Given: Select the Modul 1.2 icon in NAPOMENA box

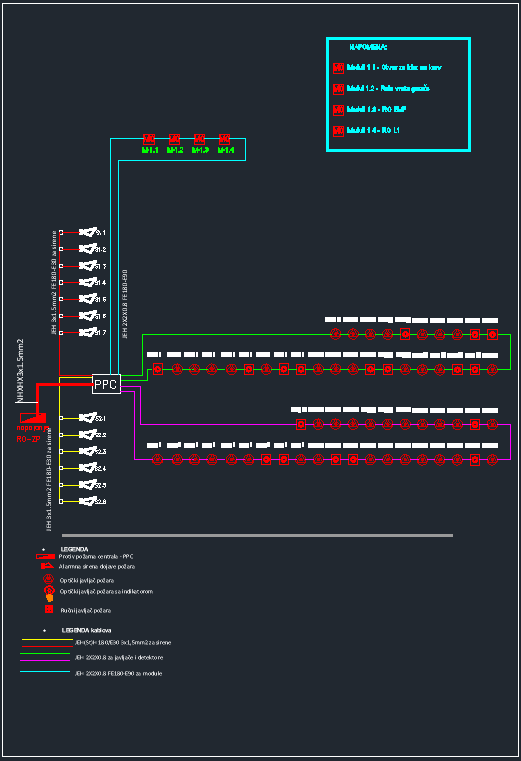Looking at the screenshot, I should (x=338, y=89).
